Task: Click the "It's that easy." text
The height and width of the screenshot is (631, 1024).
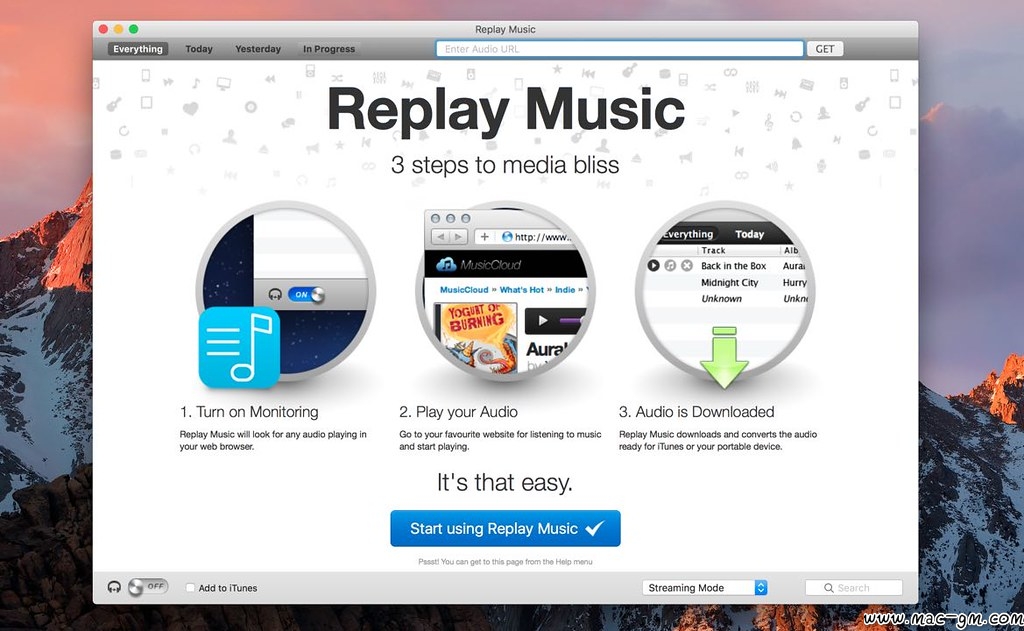Action: tap(505, 483)
